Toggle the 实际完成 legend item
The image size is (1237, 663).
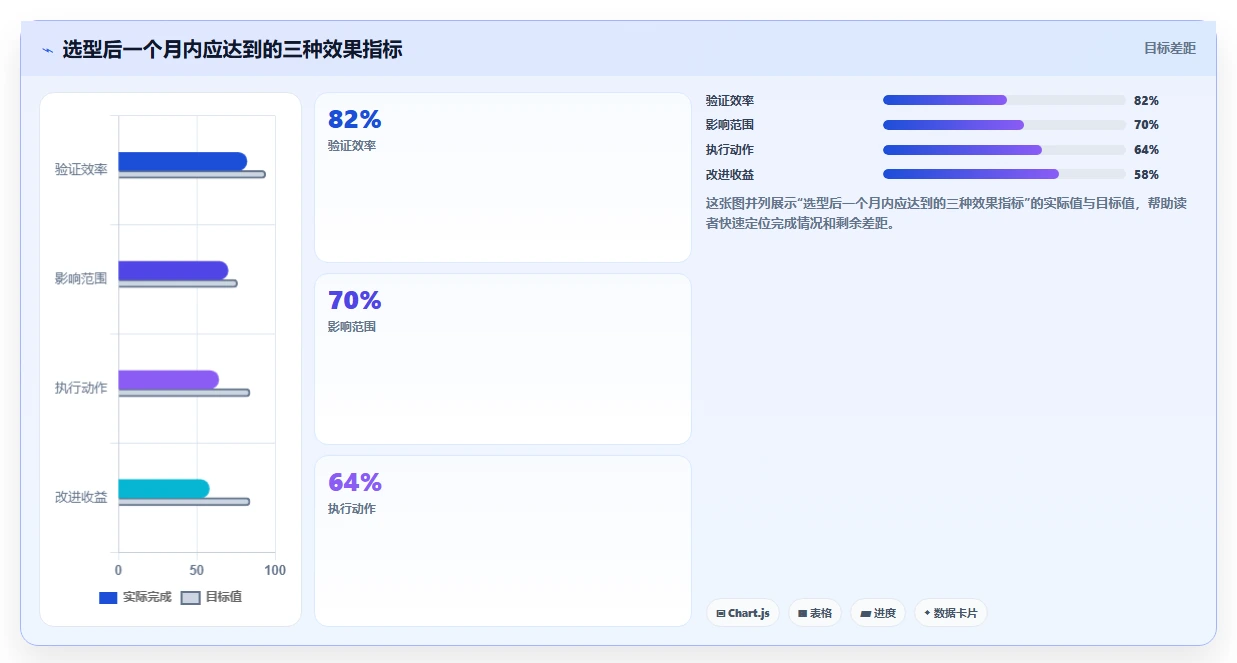click(135, 597)
